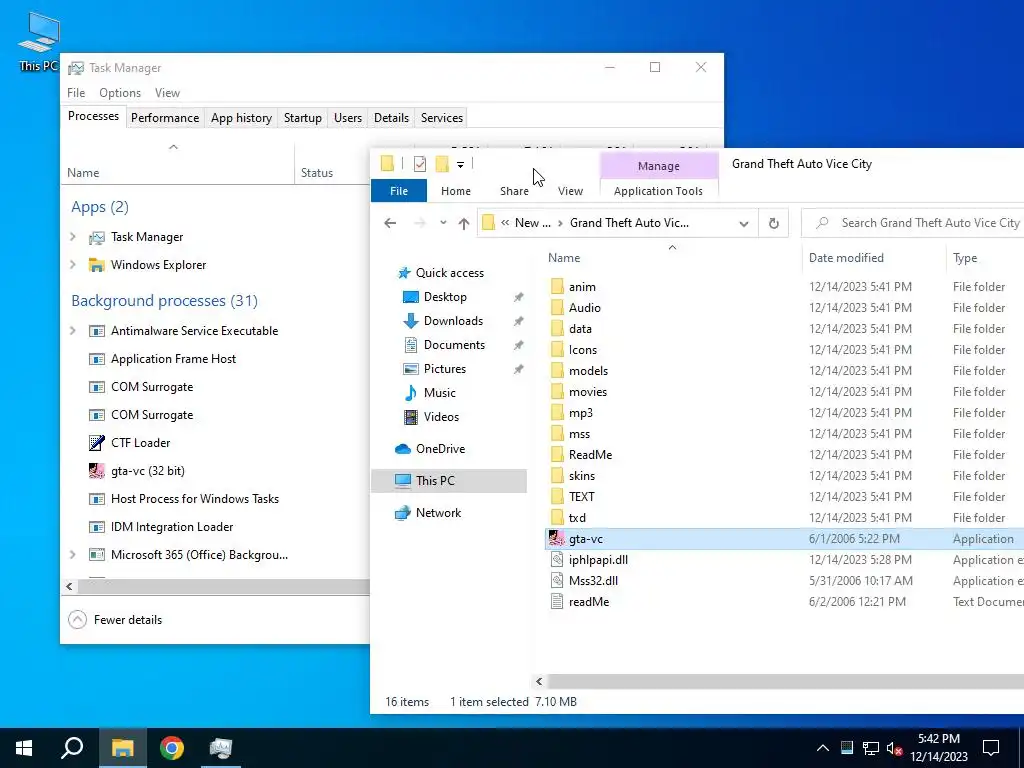Click Explorer horizontal scrollbar left arrow
The width and height of the screenshot is (1024, 768).
(x=539, y=682)
